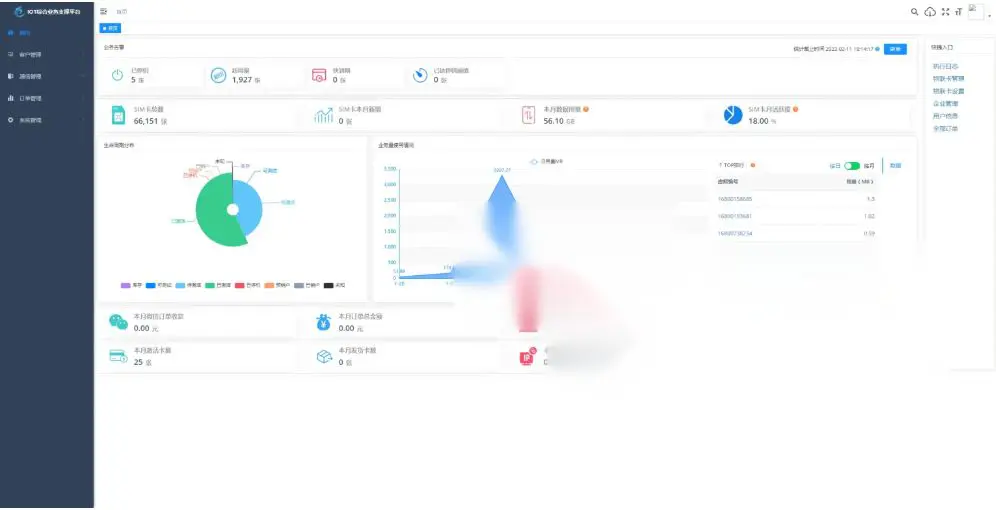Toggle the daily/monthly green switch
Screen dimensions: 996x510
852,166
